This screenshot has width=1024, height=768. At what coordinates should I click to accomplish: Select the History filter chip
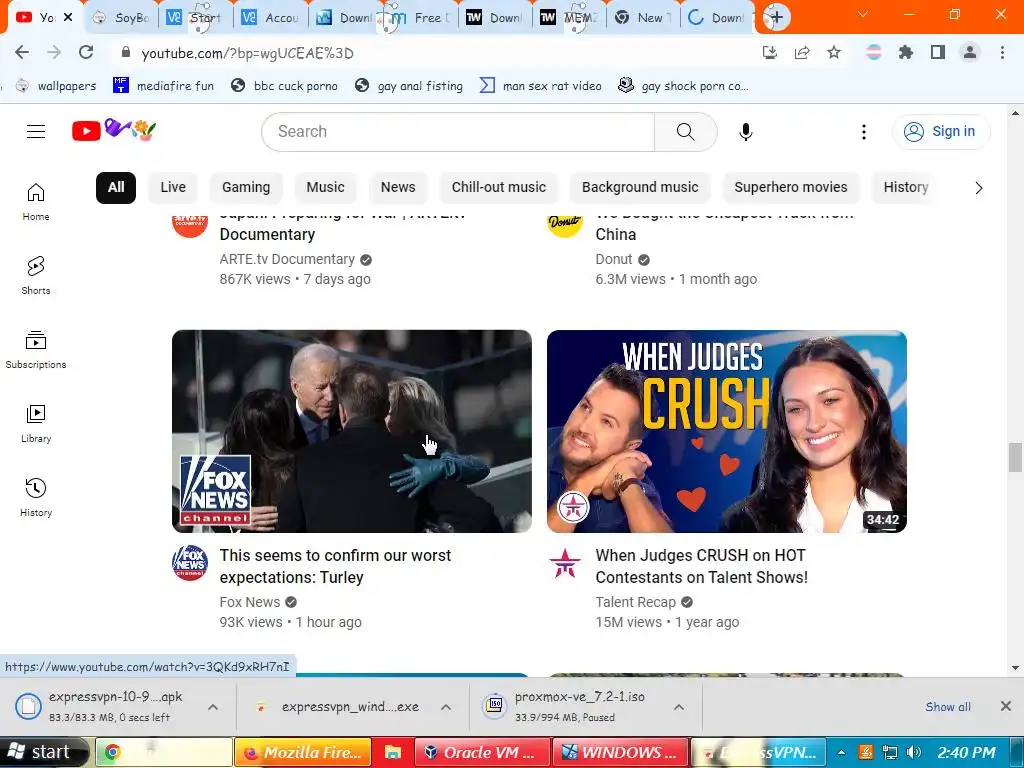[x=905, y=187]
